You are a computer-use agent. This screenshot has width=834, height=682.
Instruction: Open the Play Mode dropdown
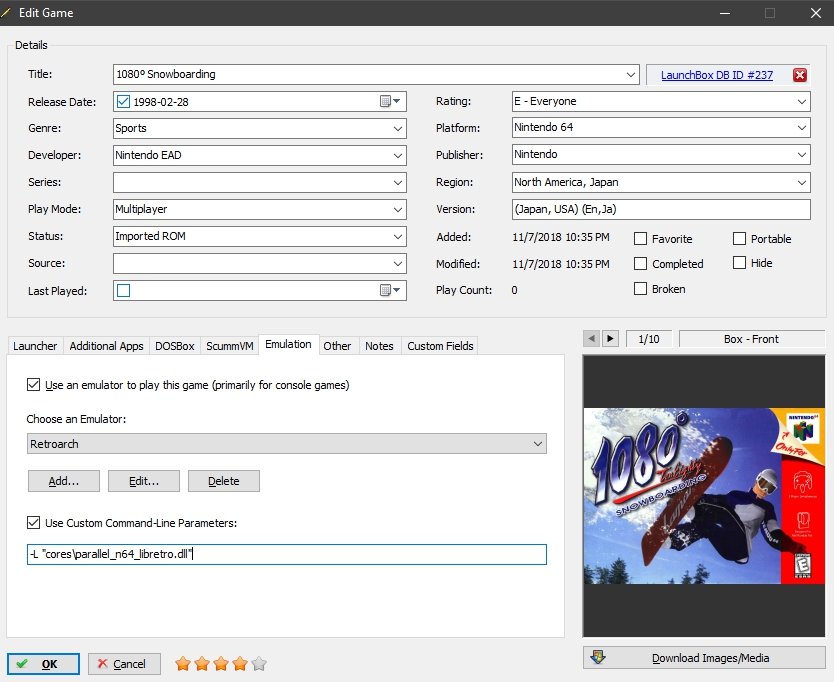[x=397, y=210]
